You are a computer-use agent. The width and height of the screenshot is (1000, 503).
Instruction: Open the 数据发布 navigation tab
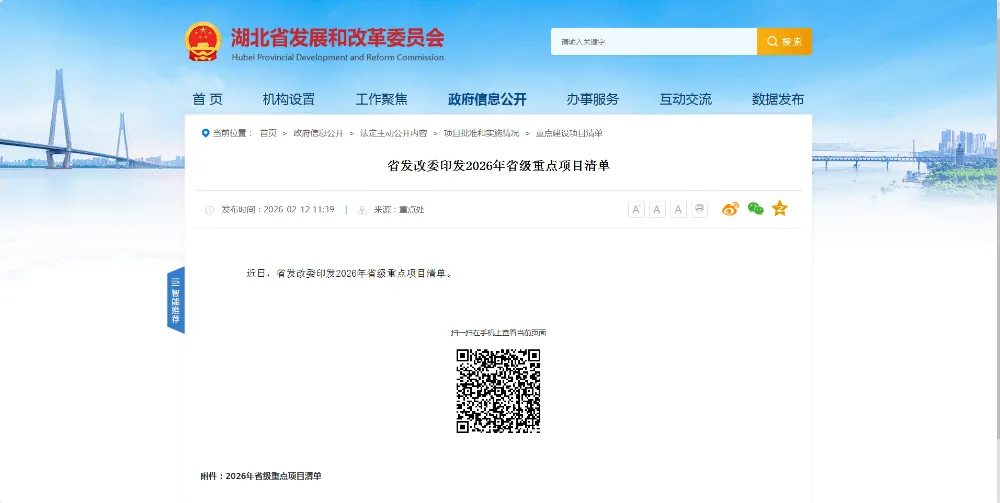coord(777,99)
